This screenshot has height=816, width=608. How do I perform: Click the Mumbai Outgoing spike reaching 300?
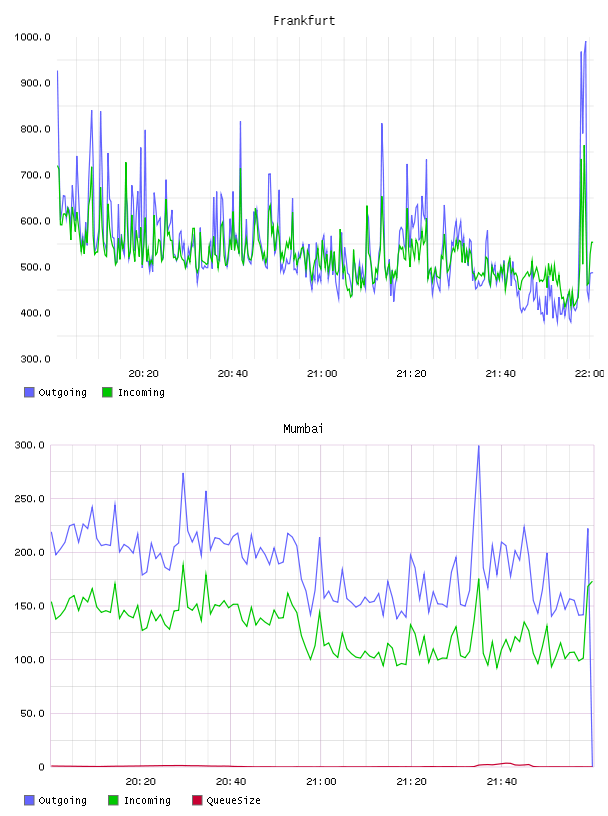(478, 447)
